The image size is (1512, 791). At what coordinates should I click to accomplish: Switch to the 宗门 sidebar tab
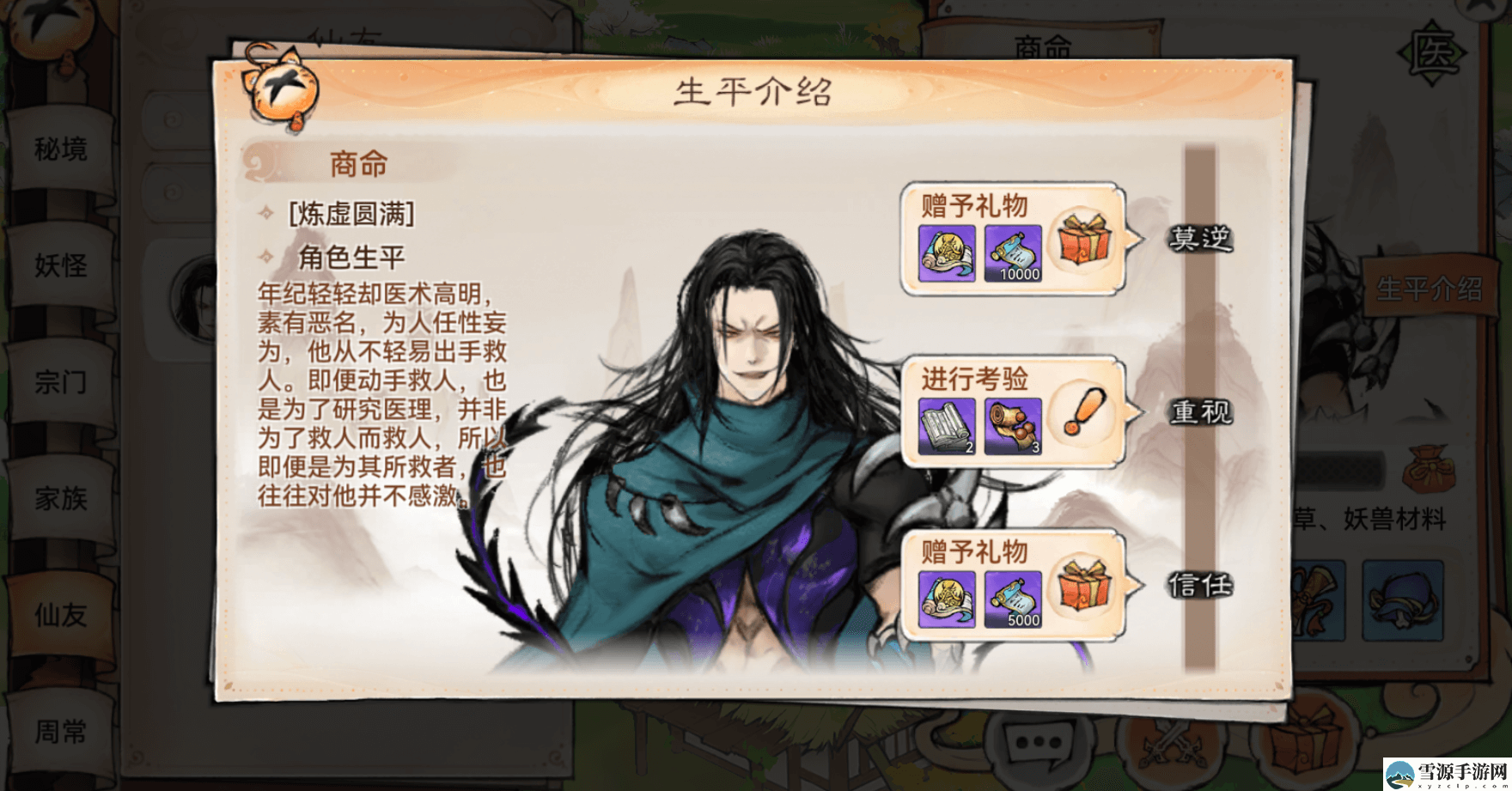click(x=61, y=381)
